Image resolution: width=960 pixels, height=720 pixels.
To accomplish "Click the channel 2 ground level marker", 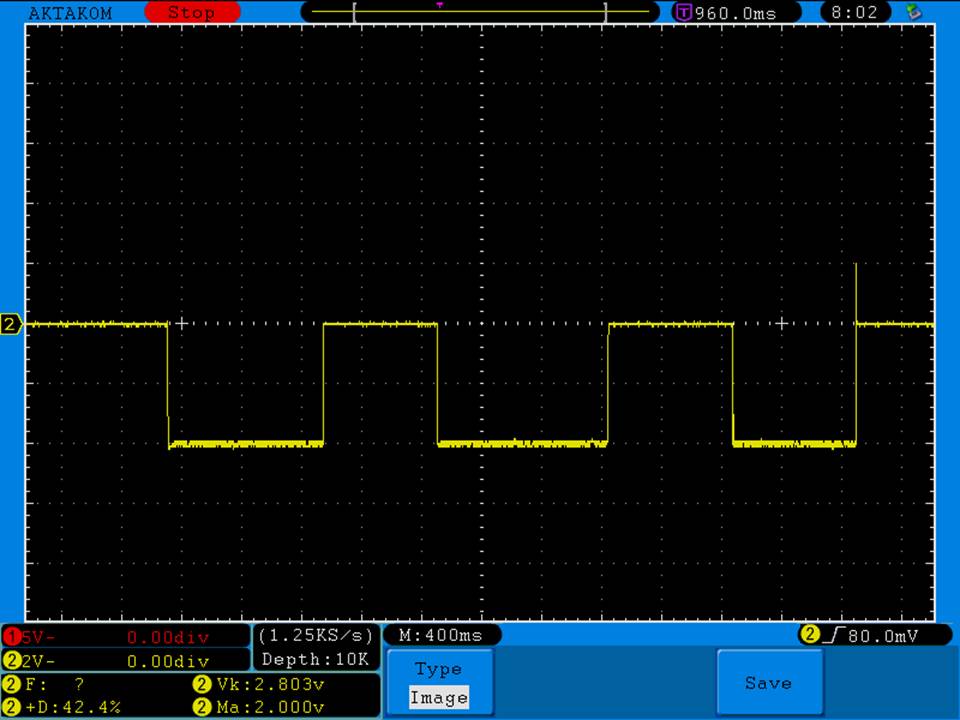I will click(x=11, y=324).
